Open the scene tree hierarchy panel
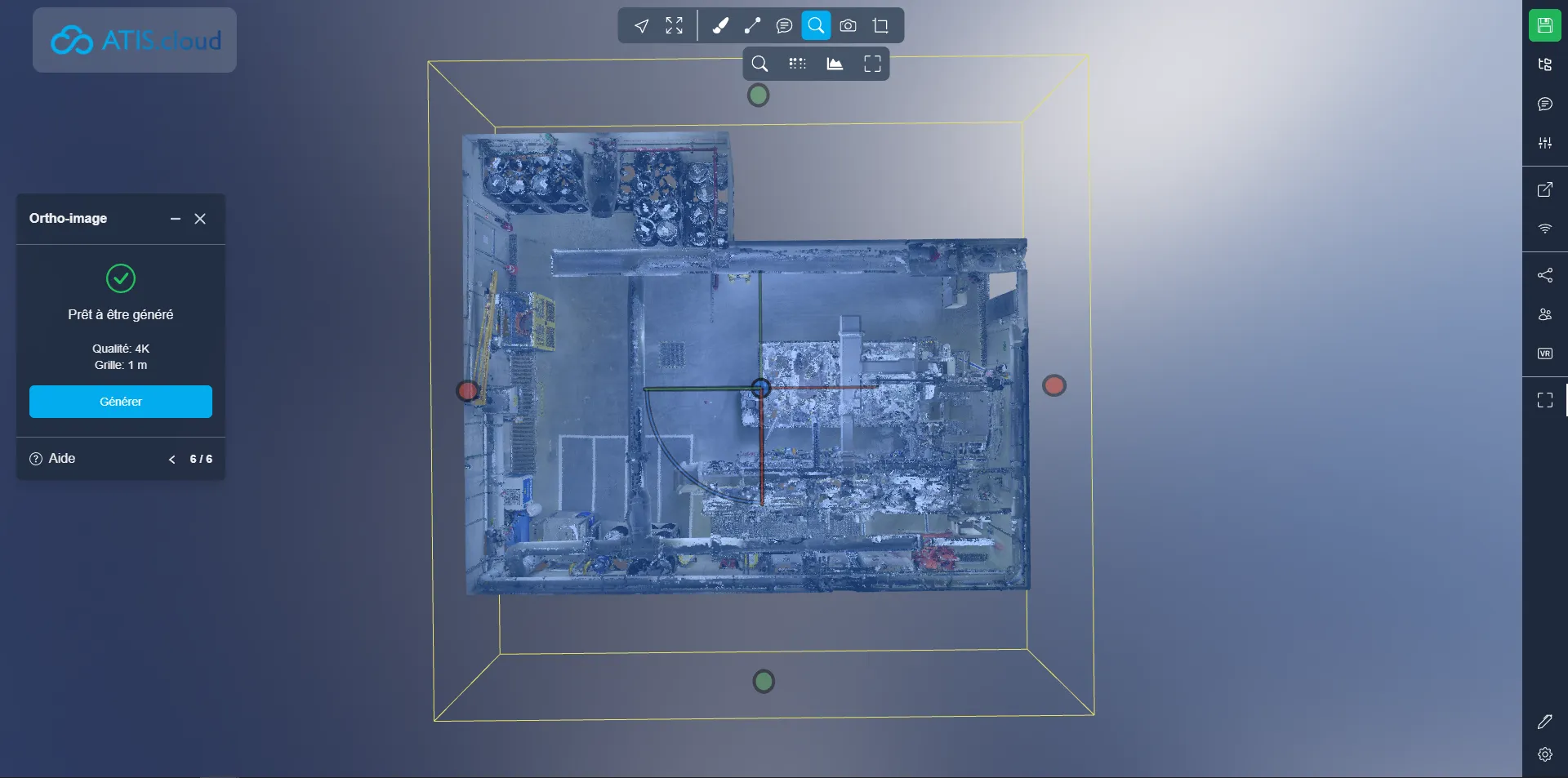The height and width of the screenshot is (778, 1568). tap(1544, 64)
